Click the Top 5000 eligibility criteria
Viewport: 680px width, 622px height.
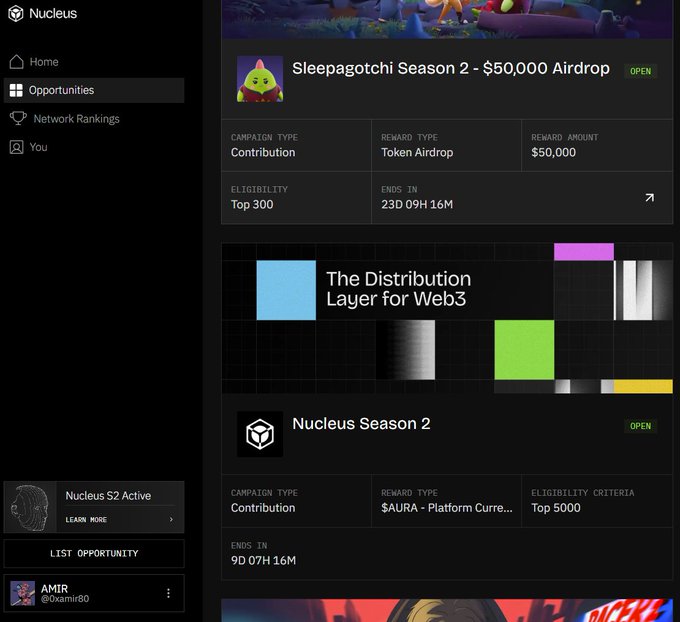[556, 507]
